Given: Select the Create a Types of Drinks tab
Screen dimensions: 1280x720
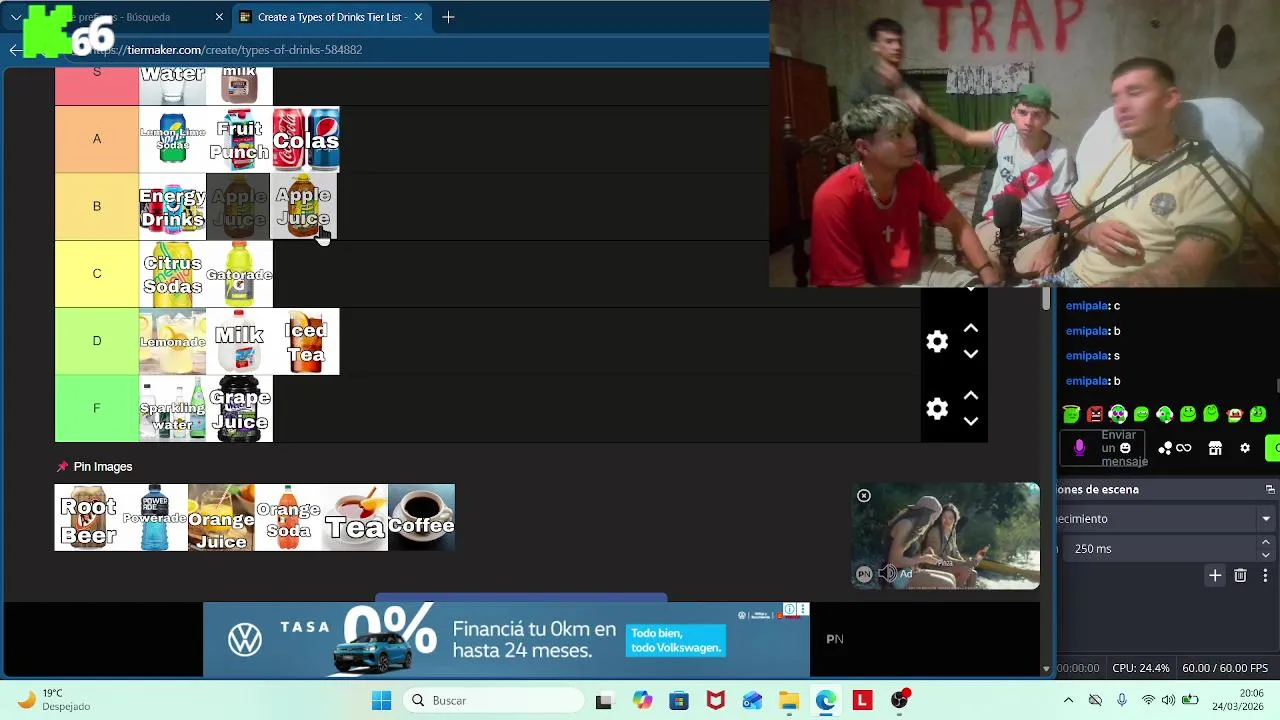Looking at the screenshot, I should [330, 17].
